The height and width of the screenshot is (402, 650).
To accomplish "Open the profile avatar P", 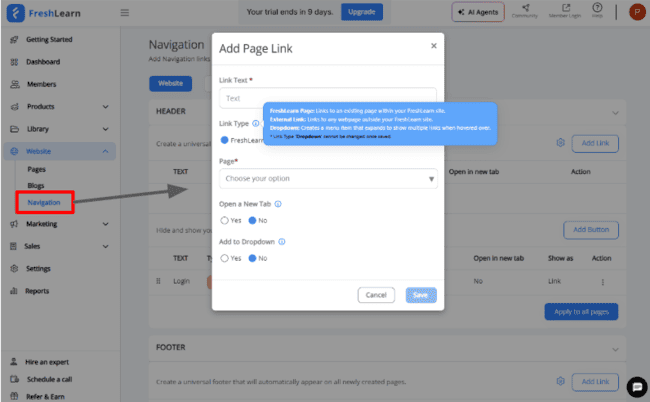I will coord(637,12).
